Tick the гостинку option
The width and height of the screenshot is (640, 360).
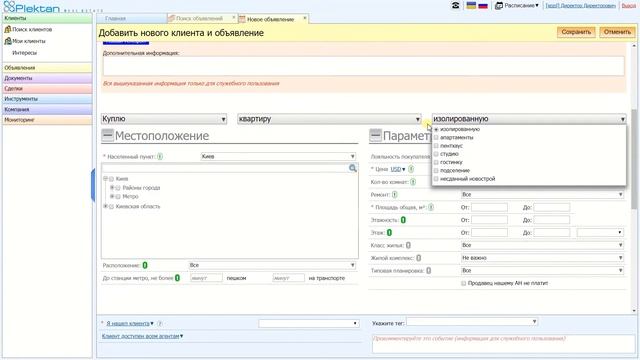tap(436, 162)
